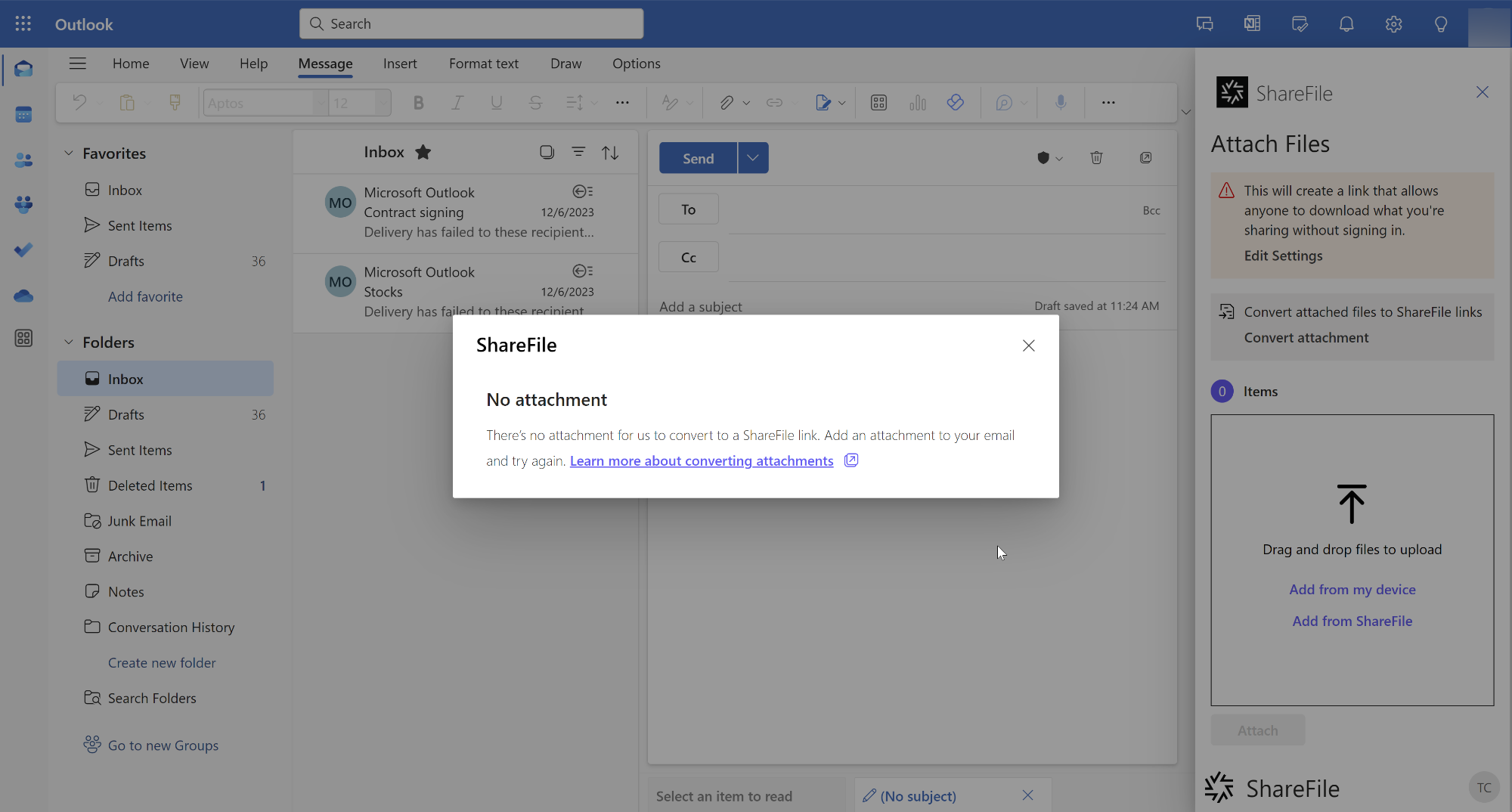1512x812 pixels.
Task: Toggle the Inbox favorite star
Action: pyautogui.click(x=423, y=152)
